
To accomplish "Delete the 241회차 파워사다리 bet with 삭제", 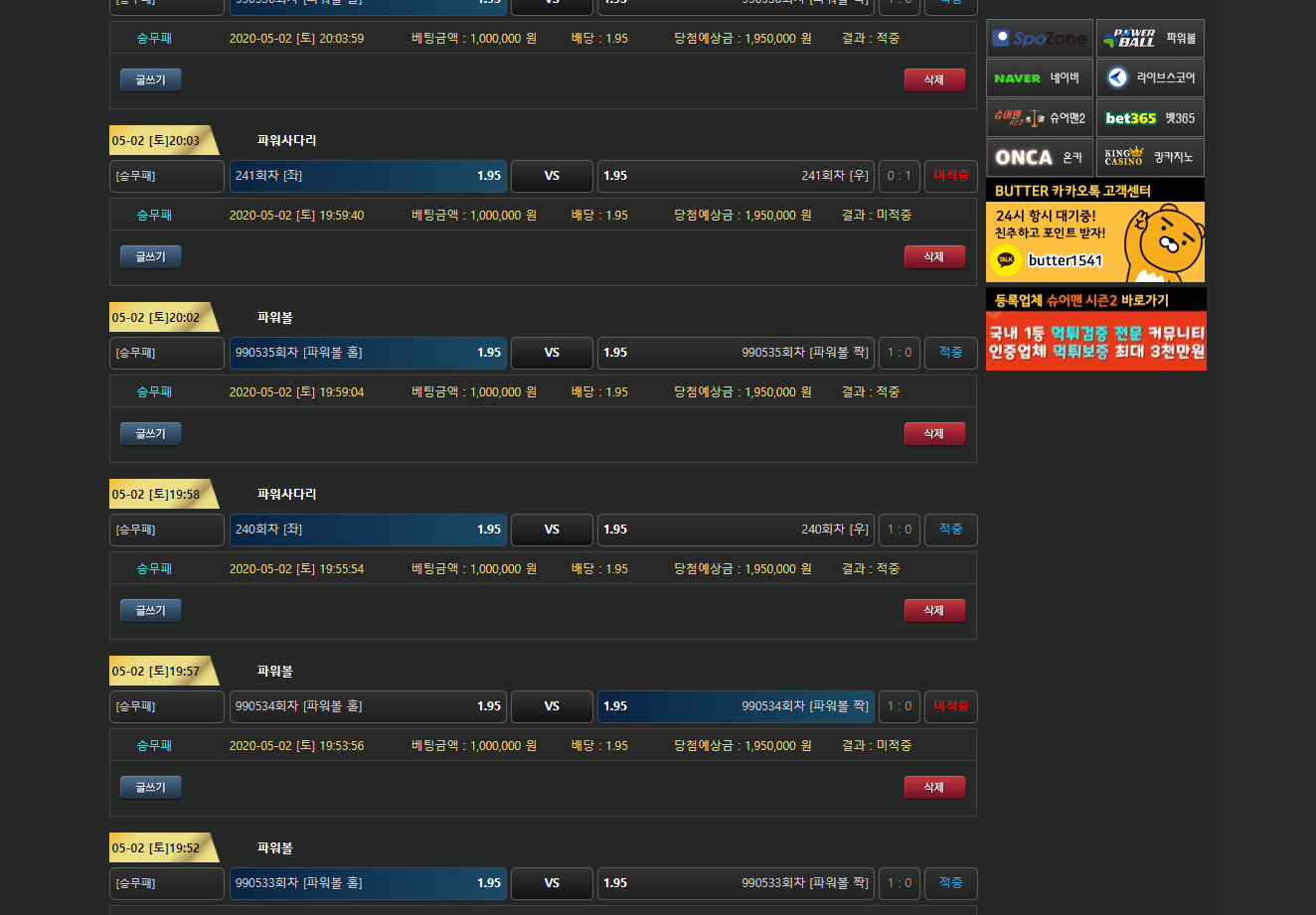I will tap(934, 256).
